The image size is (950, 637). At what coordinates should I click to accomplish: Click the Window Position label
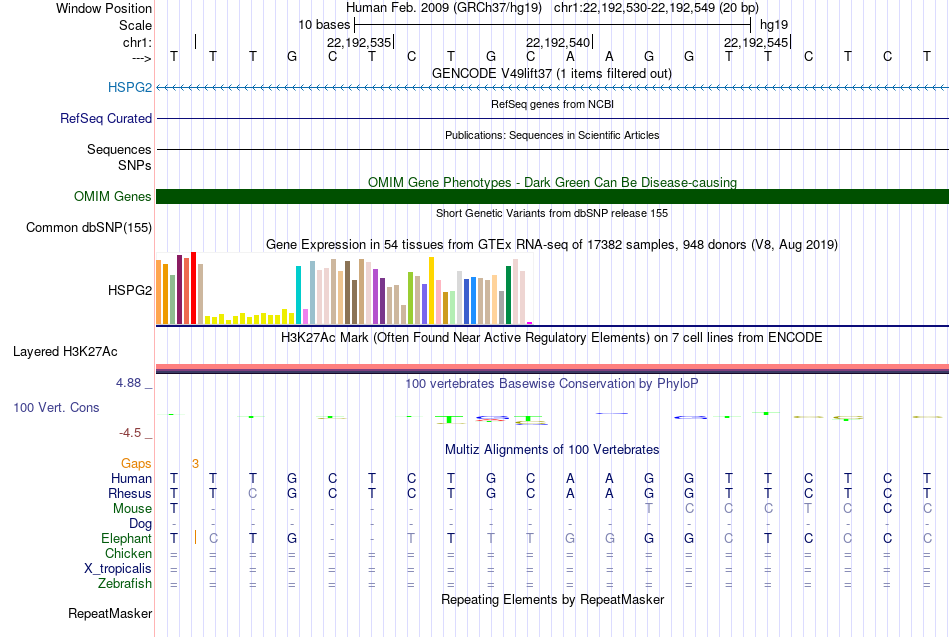(104, 8)
